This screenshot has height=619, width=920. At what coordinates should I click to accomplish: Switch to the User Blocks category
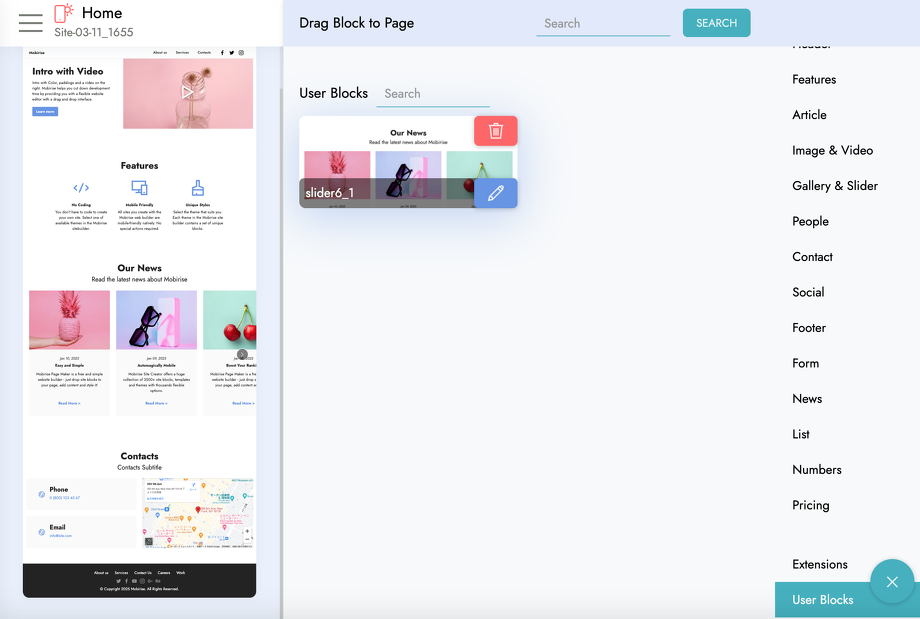[x=823, y=600]
